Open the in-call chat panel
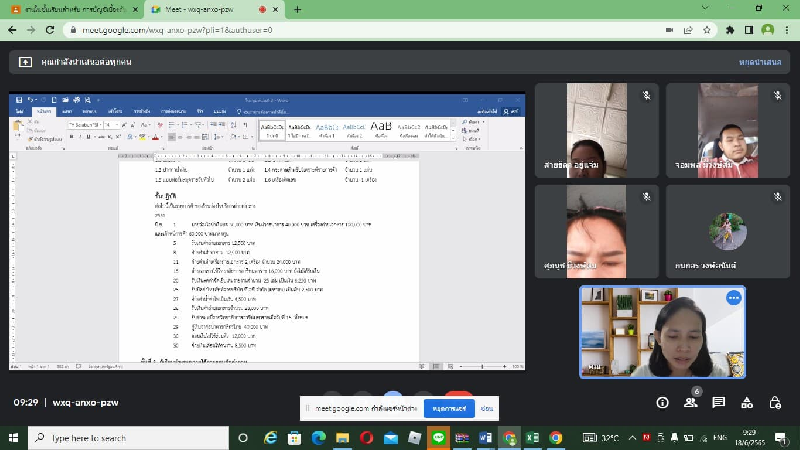This screenshot has height=450, width=800. (x=718, y=403)
